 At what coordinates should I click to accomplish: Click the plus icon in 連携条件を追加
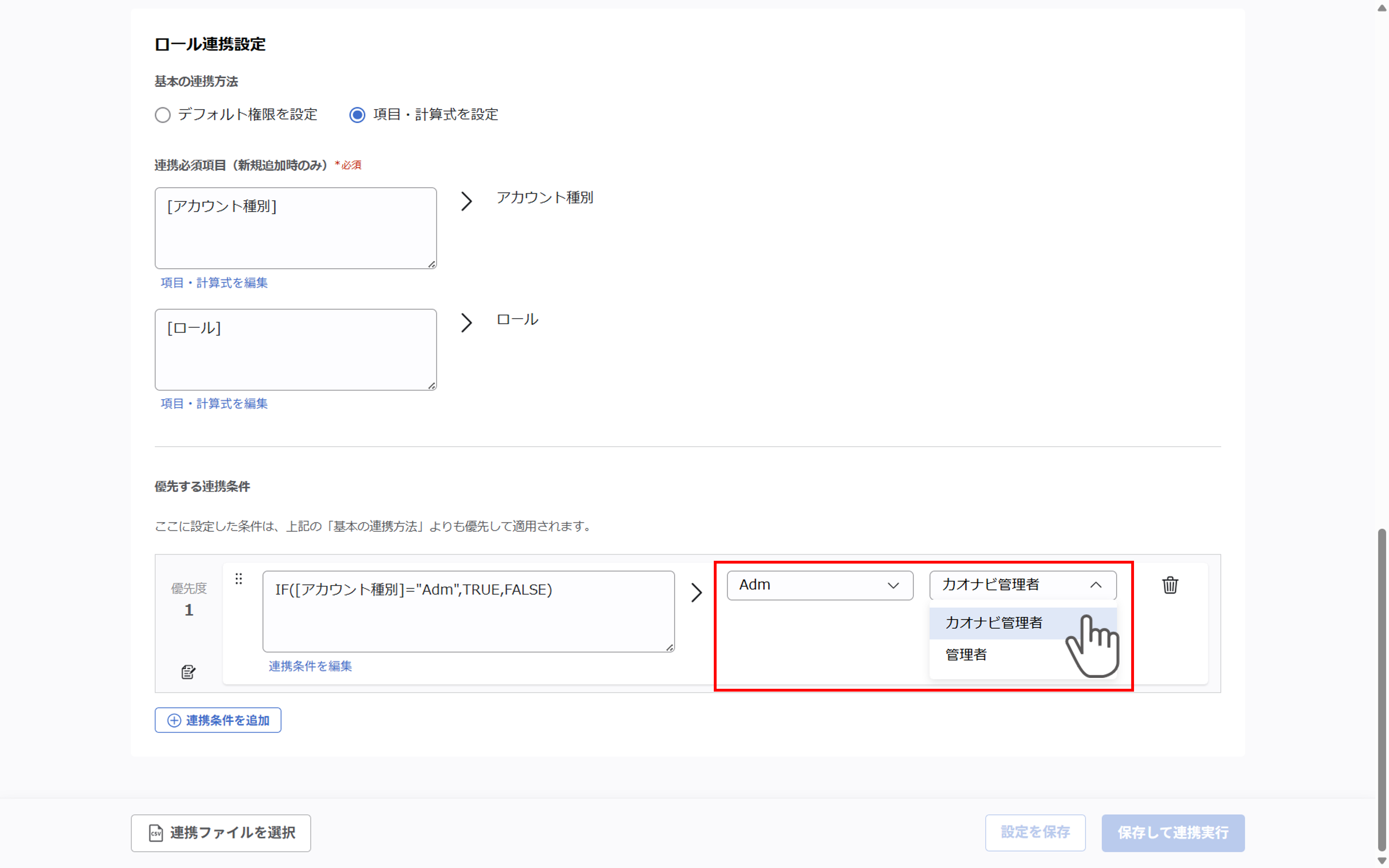[x=174, y=720]
